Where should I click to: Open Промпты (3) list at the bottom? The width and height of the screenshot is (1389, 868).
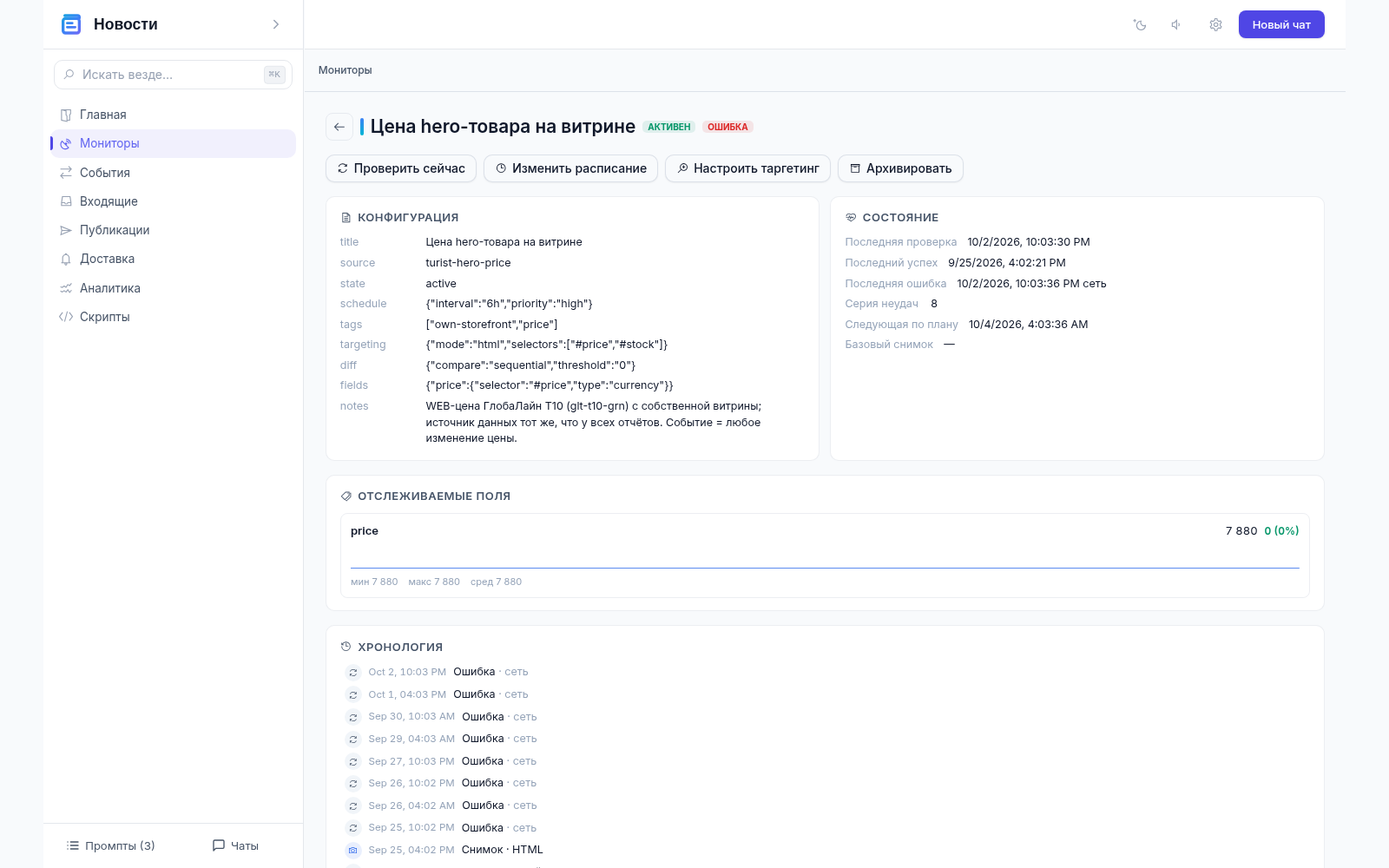(110, 845)
